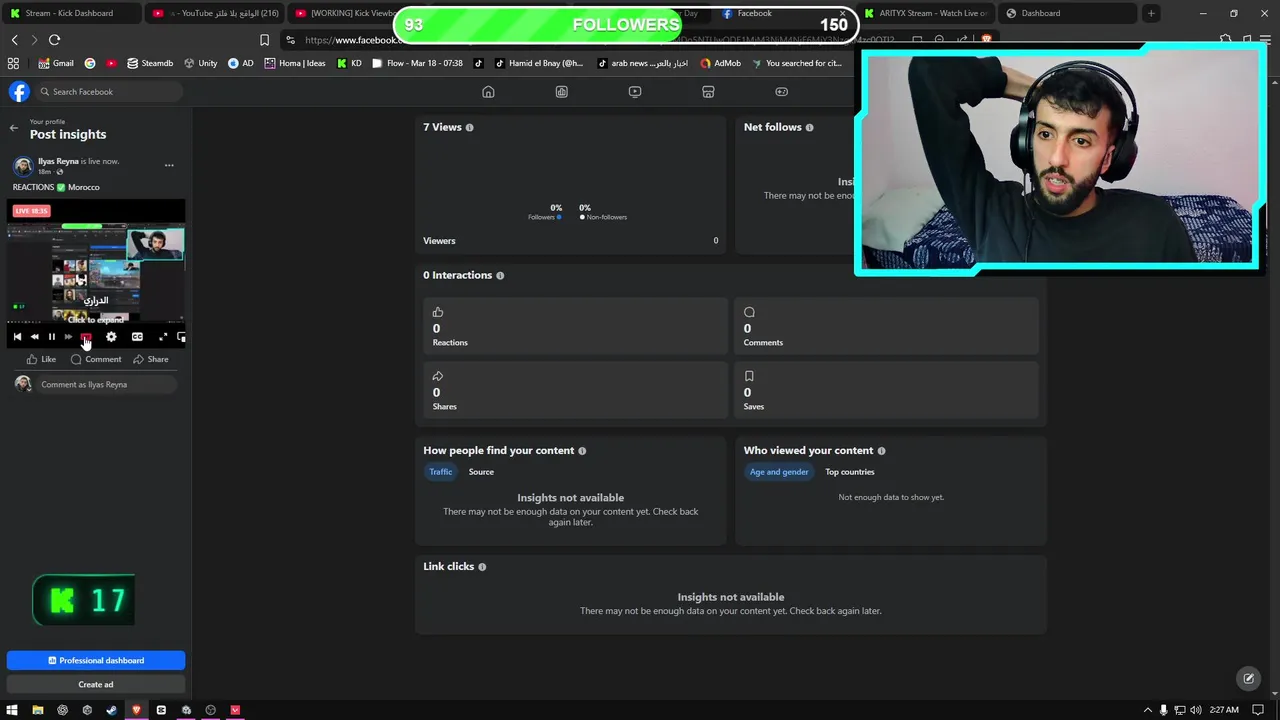Viewport: 1280px width, 720px height.
Task: Click the Facebook logo icon
Action: [19, 92]
